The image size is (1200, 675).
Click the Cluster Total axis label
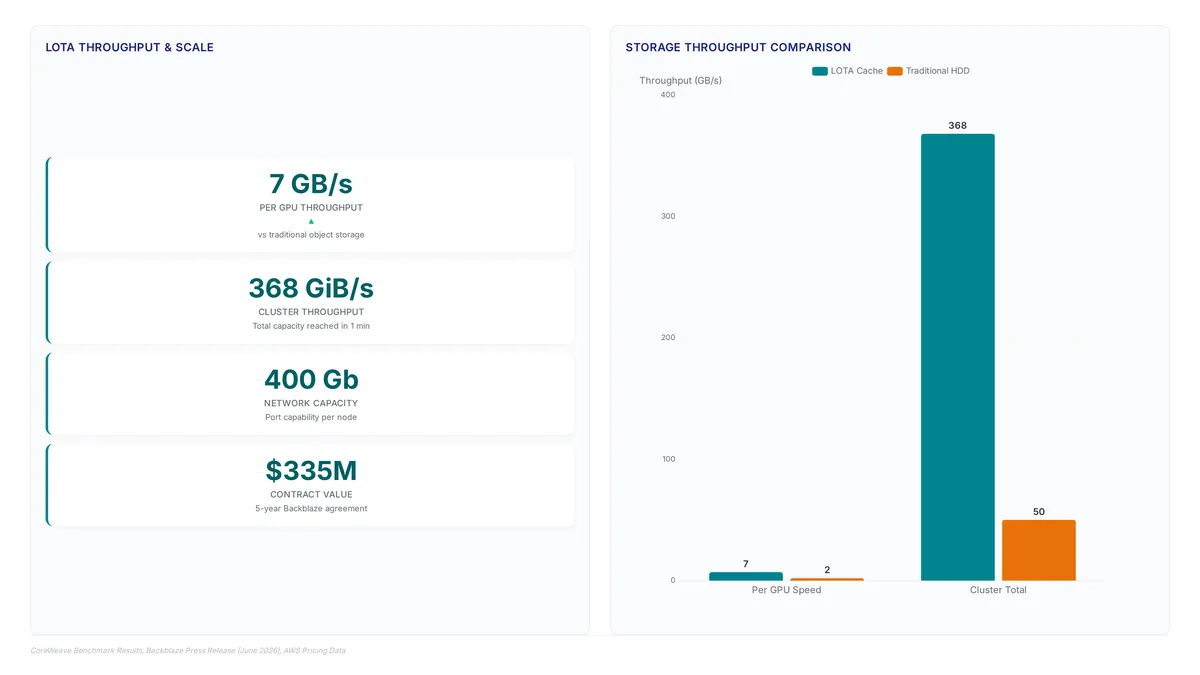point(998,590)
